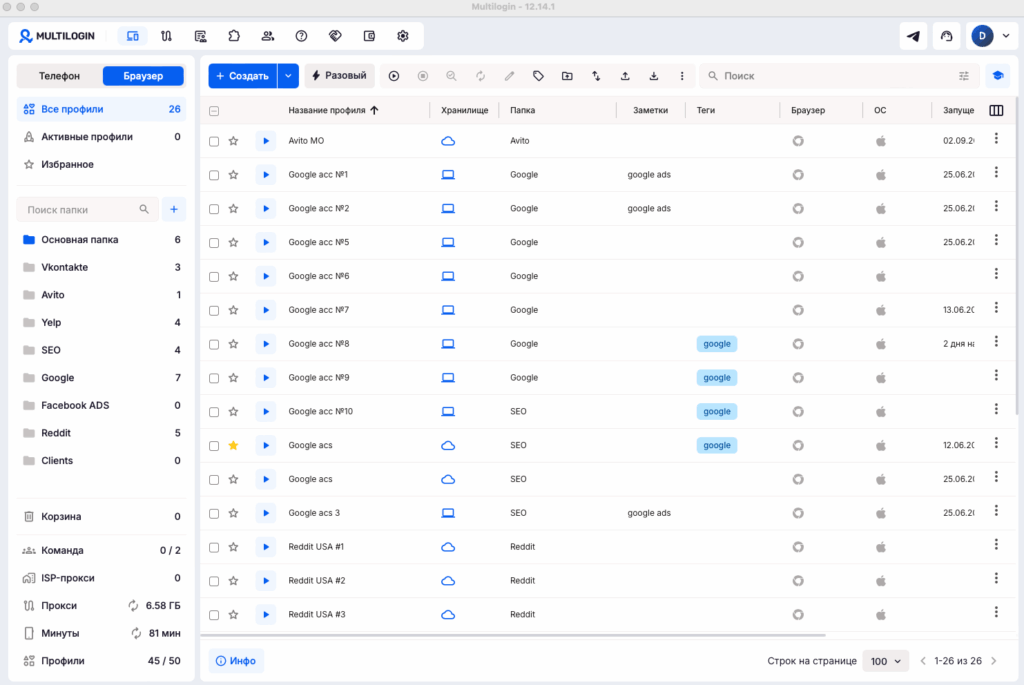Open the settings gear icon in top navigation
Screen dimensions: 1024x685
[x=403, y=36]
